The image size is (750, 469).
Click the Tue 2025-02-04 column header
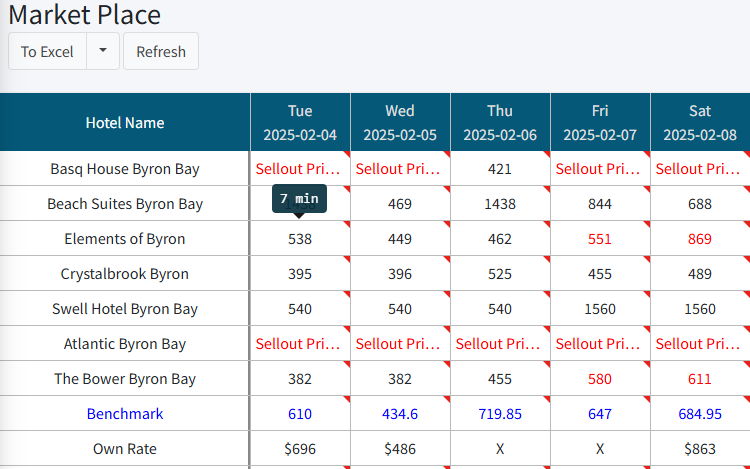click(x=300, y=123)
